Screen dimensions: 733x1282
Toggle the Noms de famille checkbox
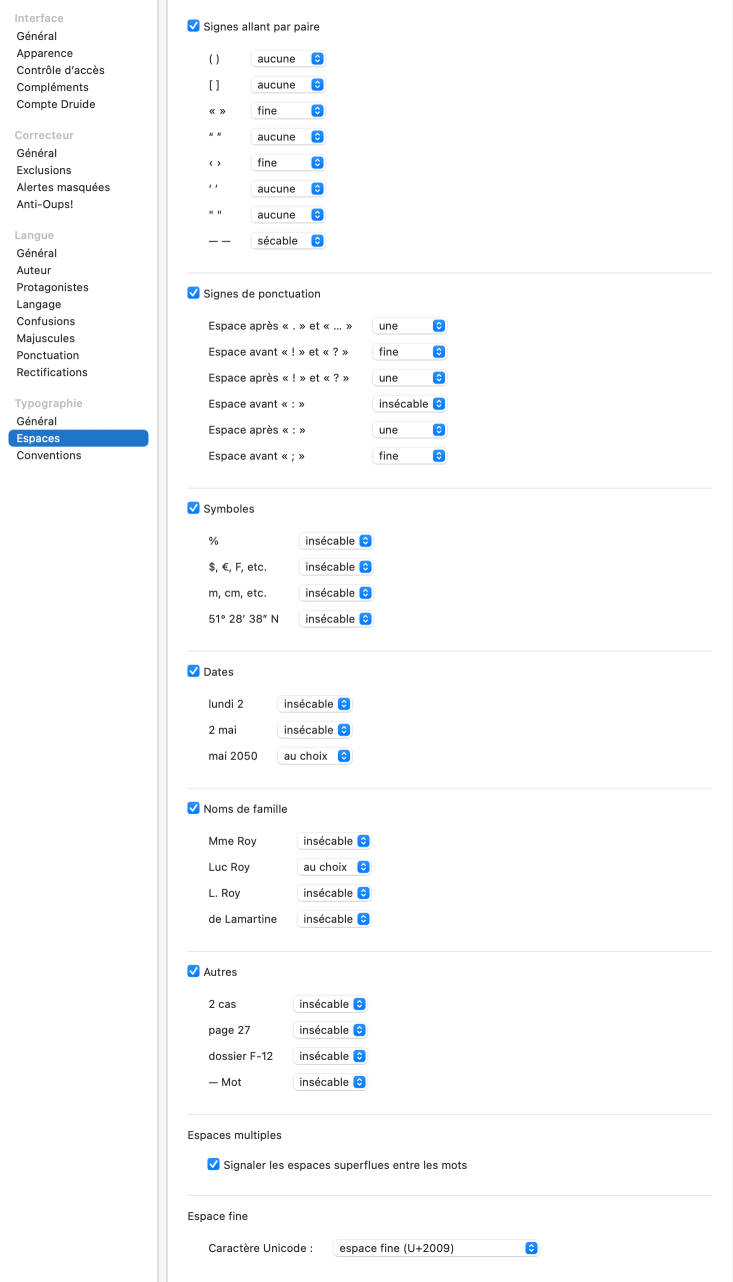point(194,808)
